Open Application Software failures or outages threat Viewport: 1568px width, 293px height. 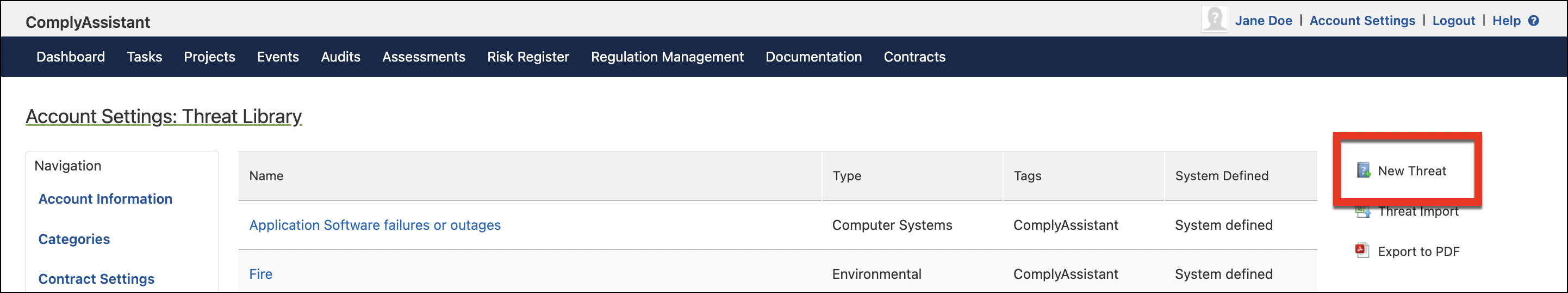[375, 225]
